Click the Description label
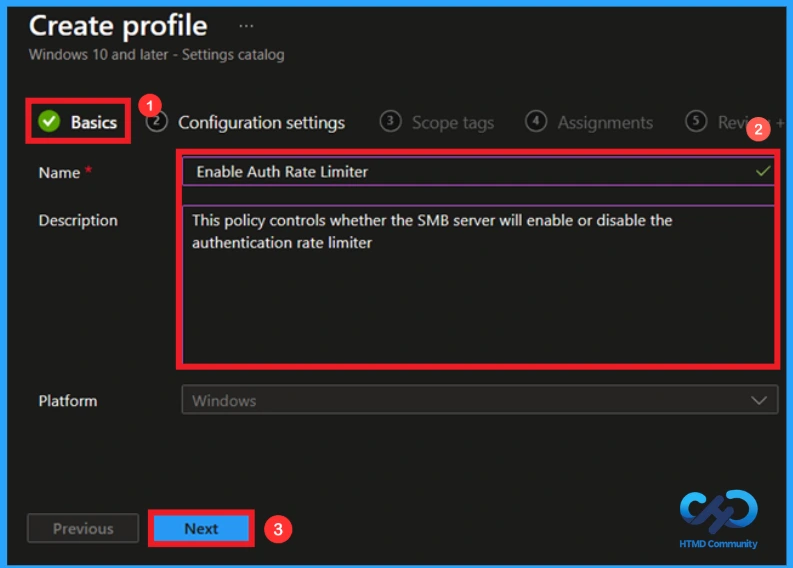Viewport: 793px width, 568px height. (78, 220)
